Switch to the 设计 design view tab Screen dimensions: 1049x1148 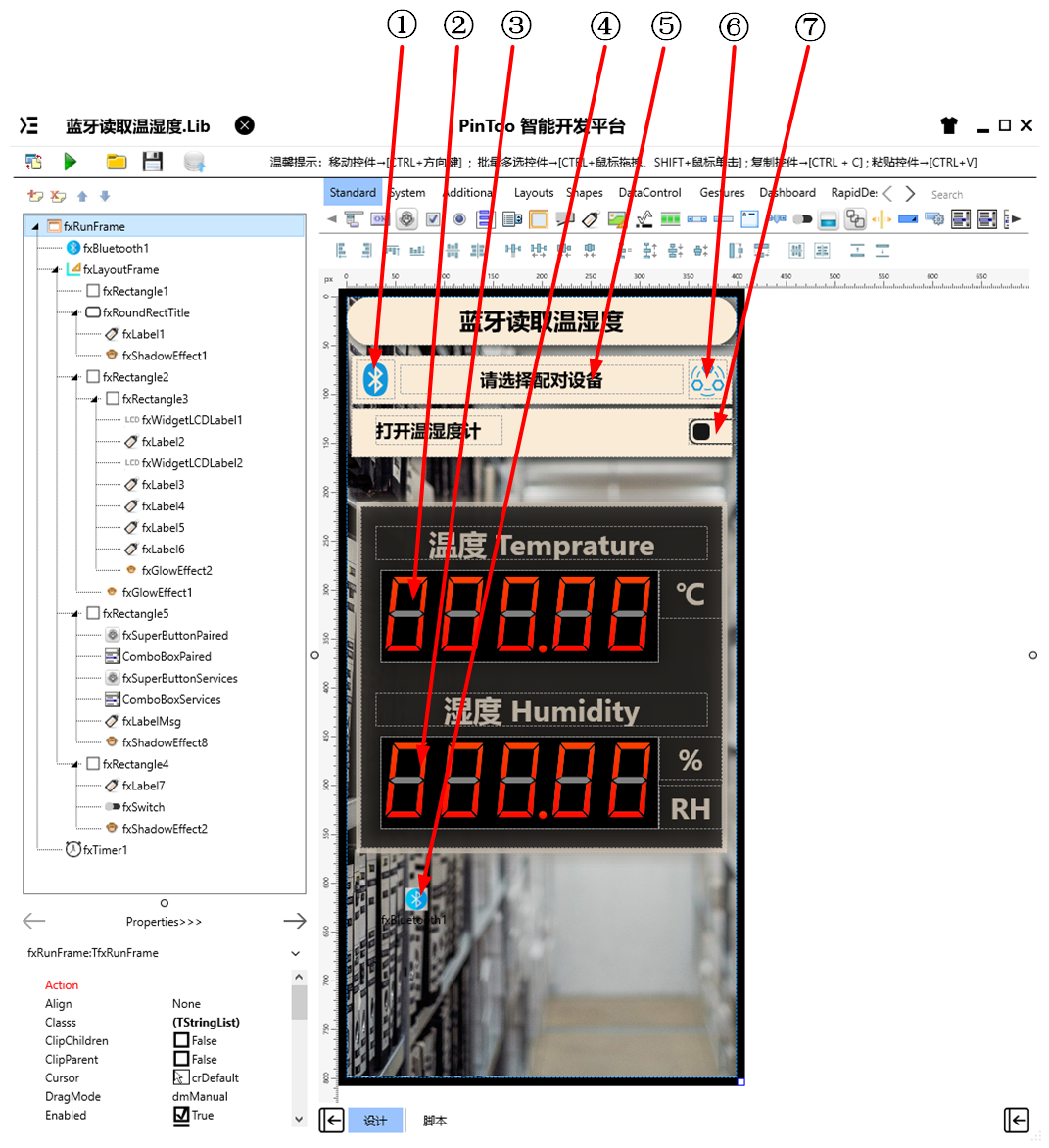tap(375, 1121)
